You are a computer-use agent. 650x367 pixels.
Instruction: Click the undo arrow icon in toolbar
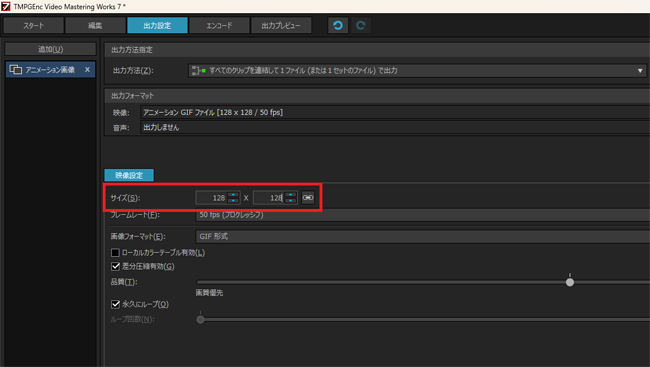click(338, 25)
